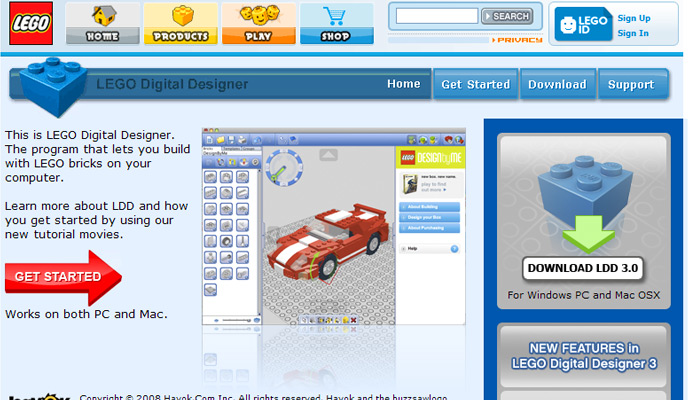The width and height of the screenshot is (690, 400).
Task: Click the DOWNLOAD LDD 3.0 button
Action: pyautogui.click(x=583, y=268)
